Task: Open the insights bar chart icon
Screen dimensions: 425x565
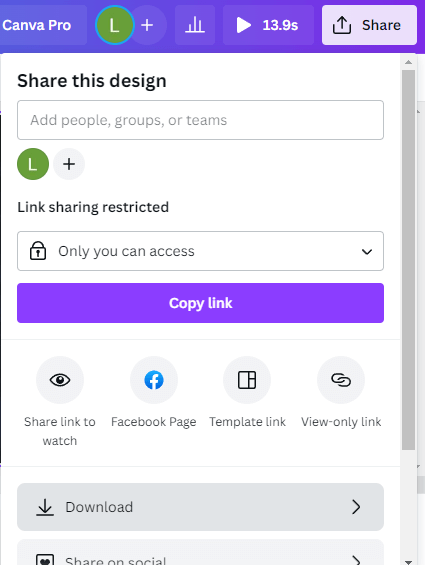Action: point(195,25)
